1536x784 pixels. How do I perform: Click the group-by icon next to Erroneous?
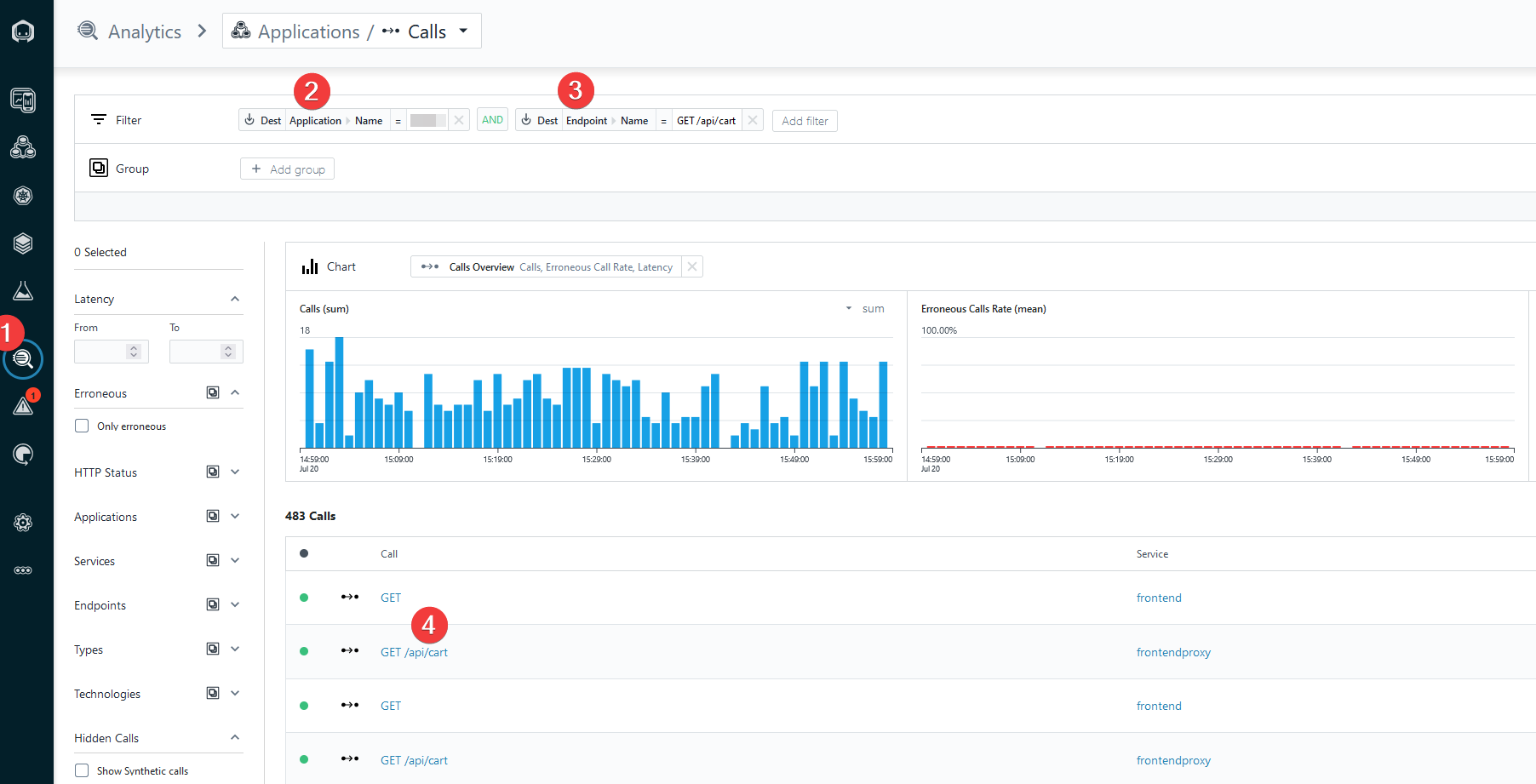coord(213,392)
